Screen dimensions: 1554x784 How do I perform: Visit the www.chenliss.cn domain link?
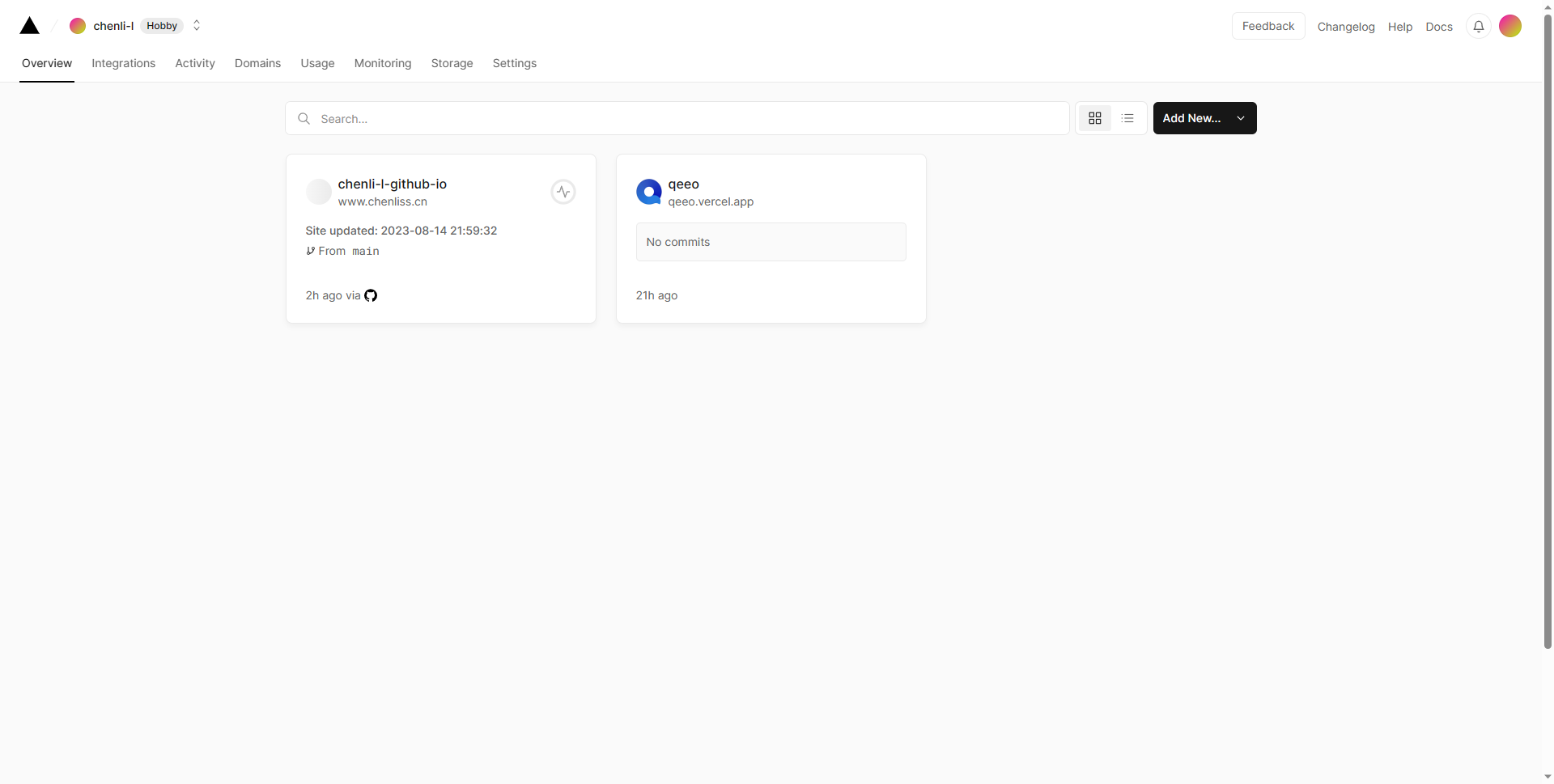pyautogui.click(x=383, y=201)
